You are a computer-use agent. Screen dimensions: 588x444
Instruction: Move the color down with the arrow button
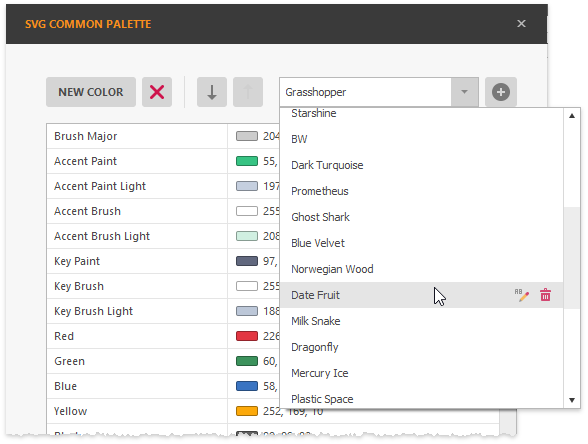point(212,92)
